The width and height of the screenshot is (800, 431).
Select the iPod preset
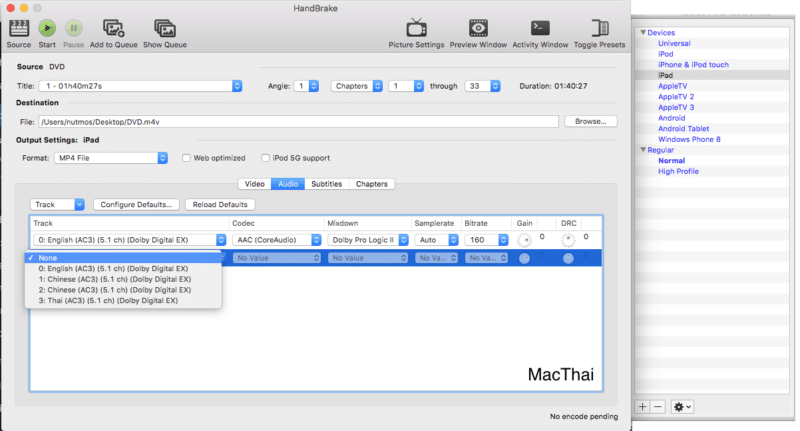(x=665, y=54)
